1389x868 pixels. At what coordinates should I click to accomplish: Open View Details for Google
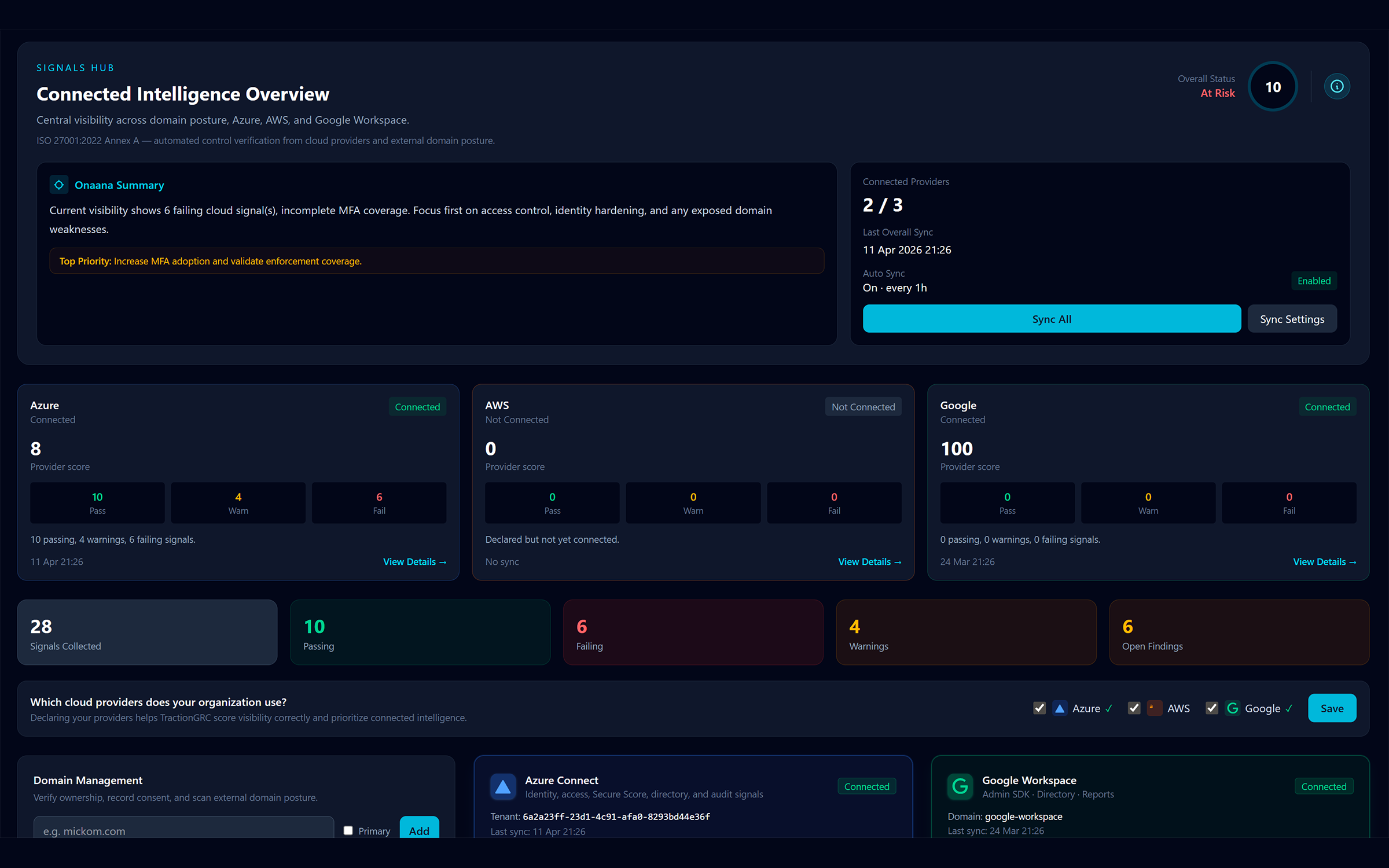pyautogui.click(x=1324, y=562)
